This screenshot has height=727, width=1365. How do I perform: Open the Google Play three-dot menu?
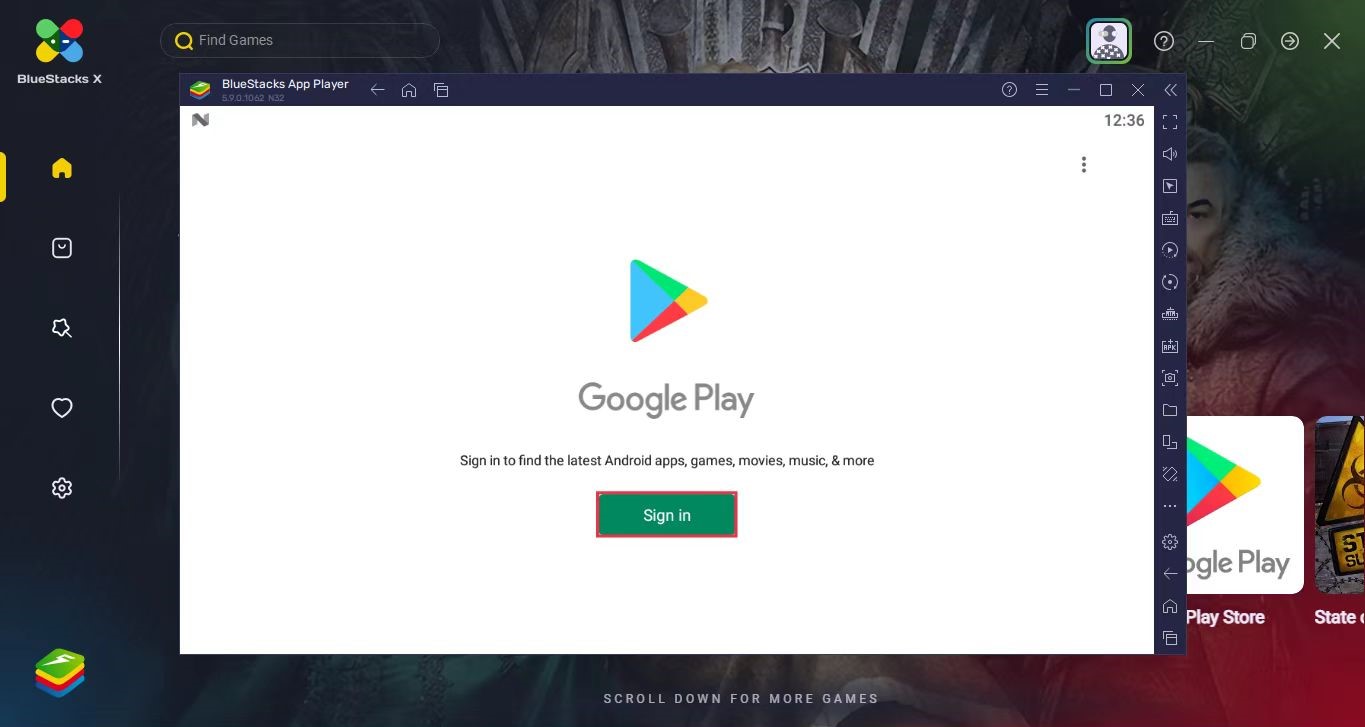pyautogui.click(x=1083, y=165)
